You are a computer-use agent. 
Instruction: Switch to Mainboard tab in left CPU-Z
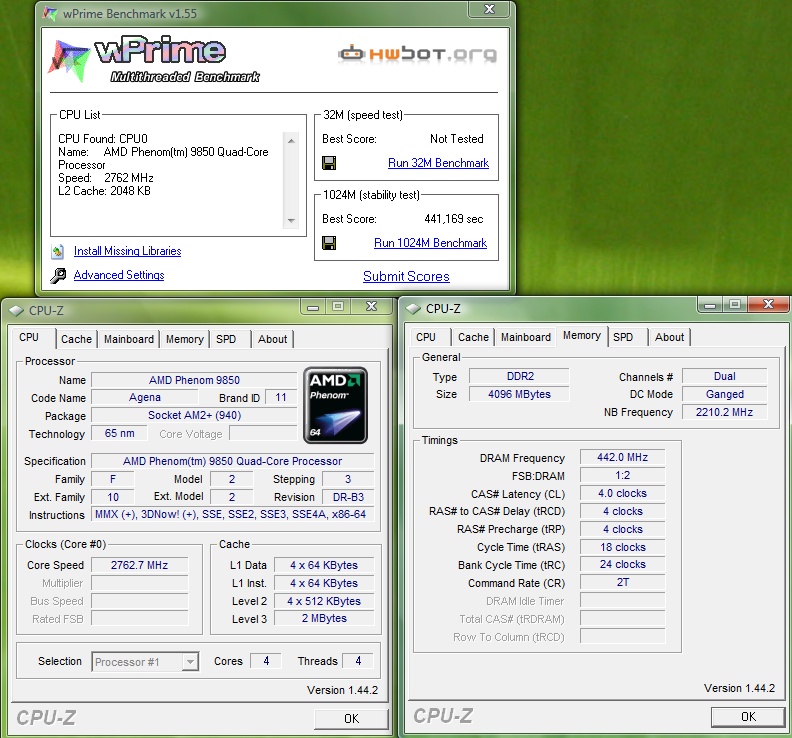[x=129, y=339]
